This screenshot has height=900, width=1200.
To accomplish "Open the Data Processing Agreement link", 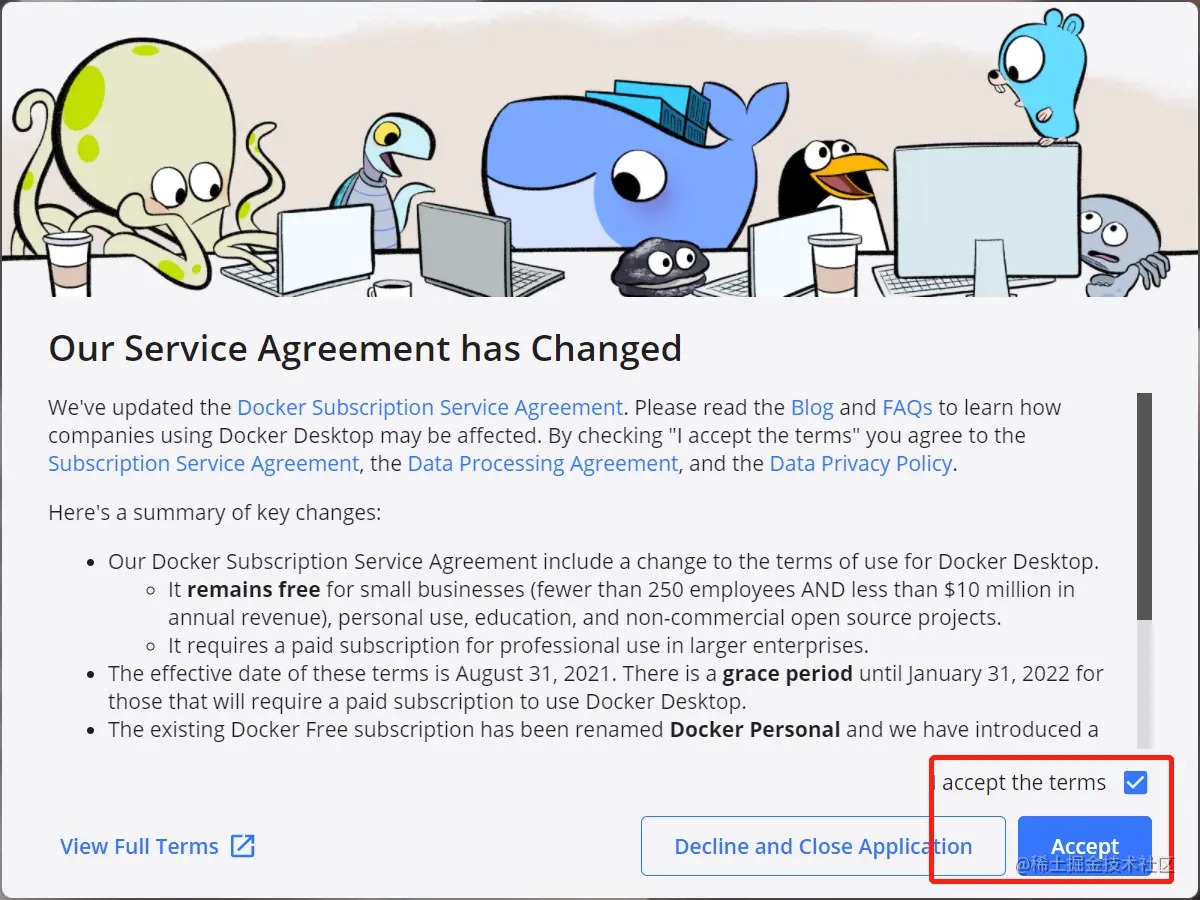I will (x=543, y=464).
